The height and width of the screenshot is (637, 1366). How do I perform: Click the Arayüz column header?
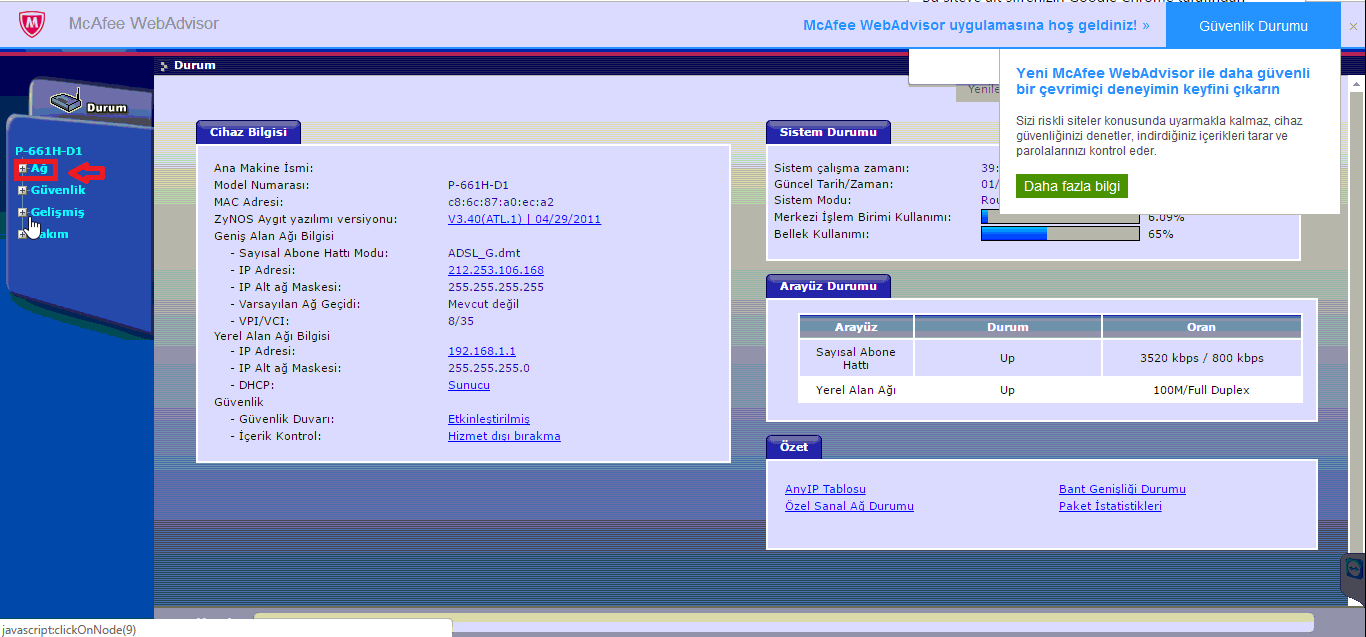tap(856, 327)
